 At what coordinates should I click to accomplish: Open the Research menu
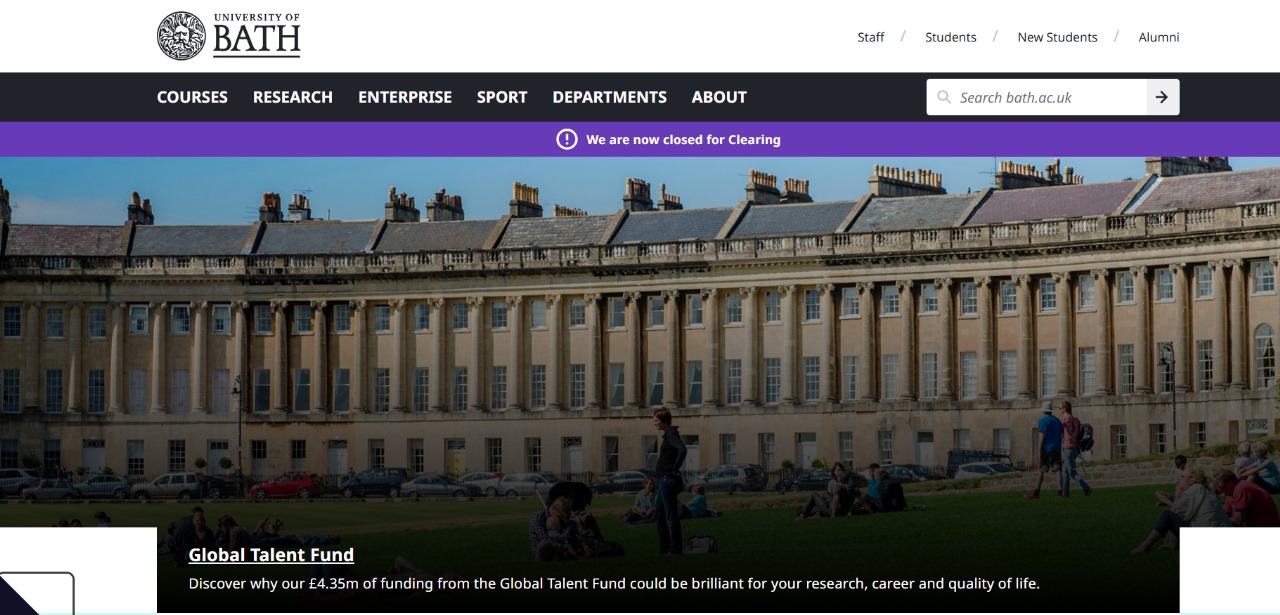point(293,97)
